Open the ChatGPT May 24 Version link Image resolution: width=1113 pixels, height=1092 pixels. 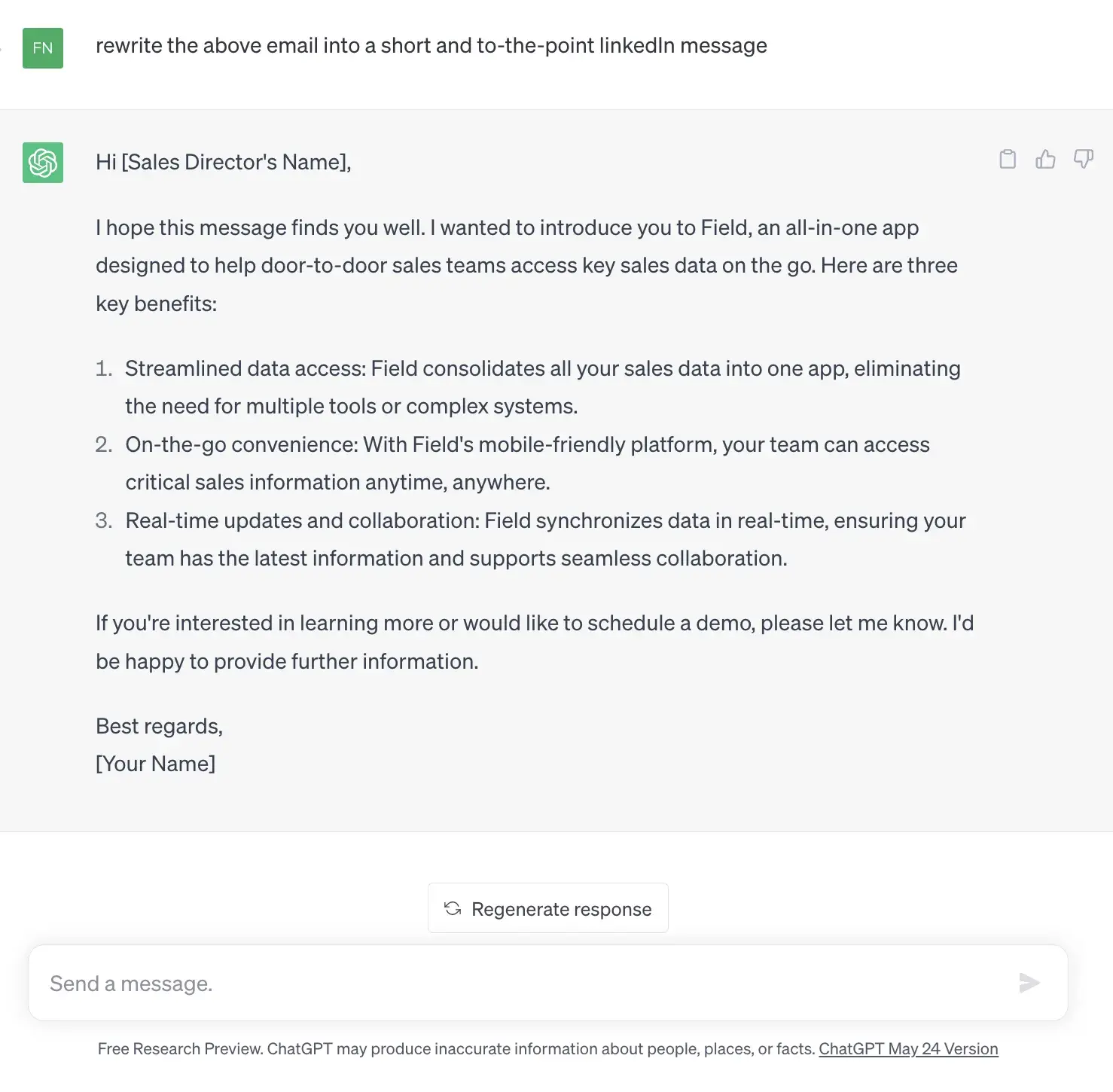click(x=908, y=1049)
